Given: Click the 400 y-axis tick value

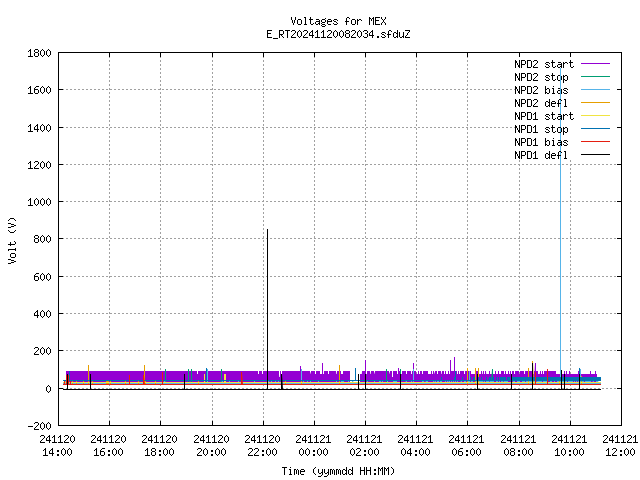Looking at the screenshot, I should (42, 314).
